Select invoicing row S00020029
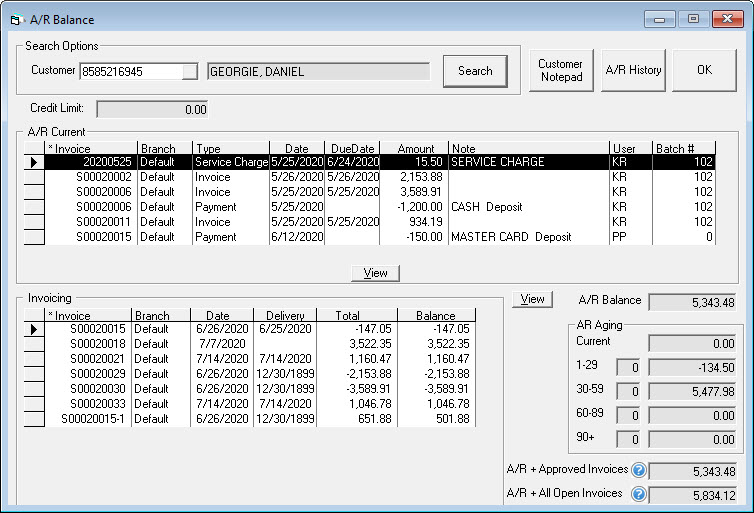 coord(250,374)
